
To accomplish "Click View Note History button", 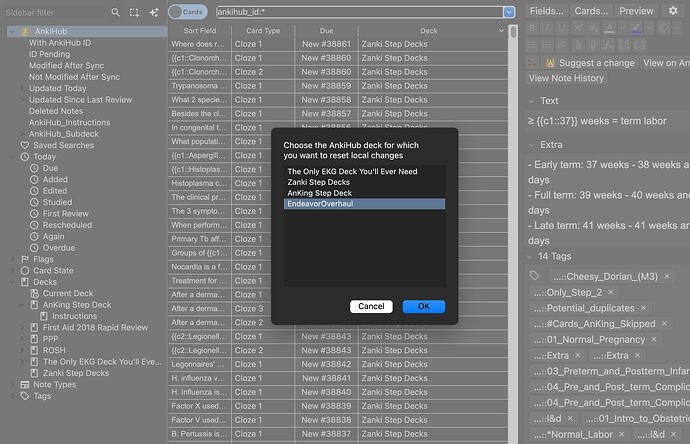I will pos(566,78).
